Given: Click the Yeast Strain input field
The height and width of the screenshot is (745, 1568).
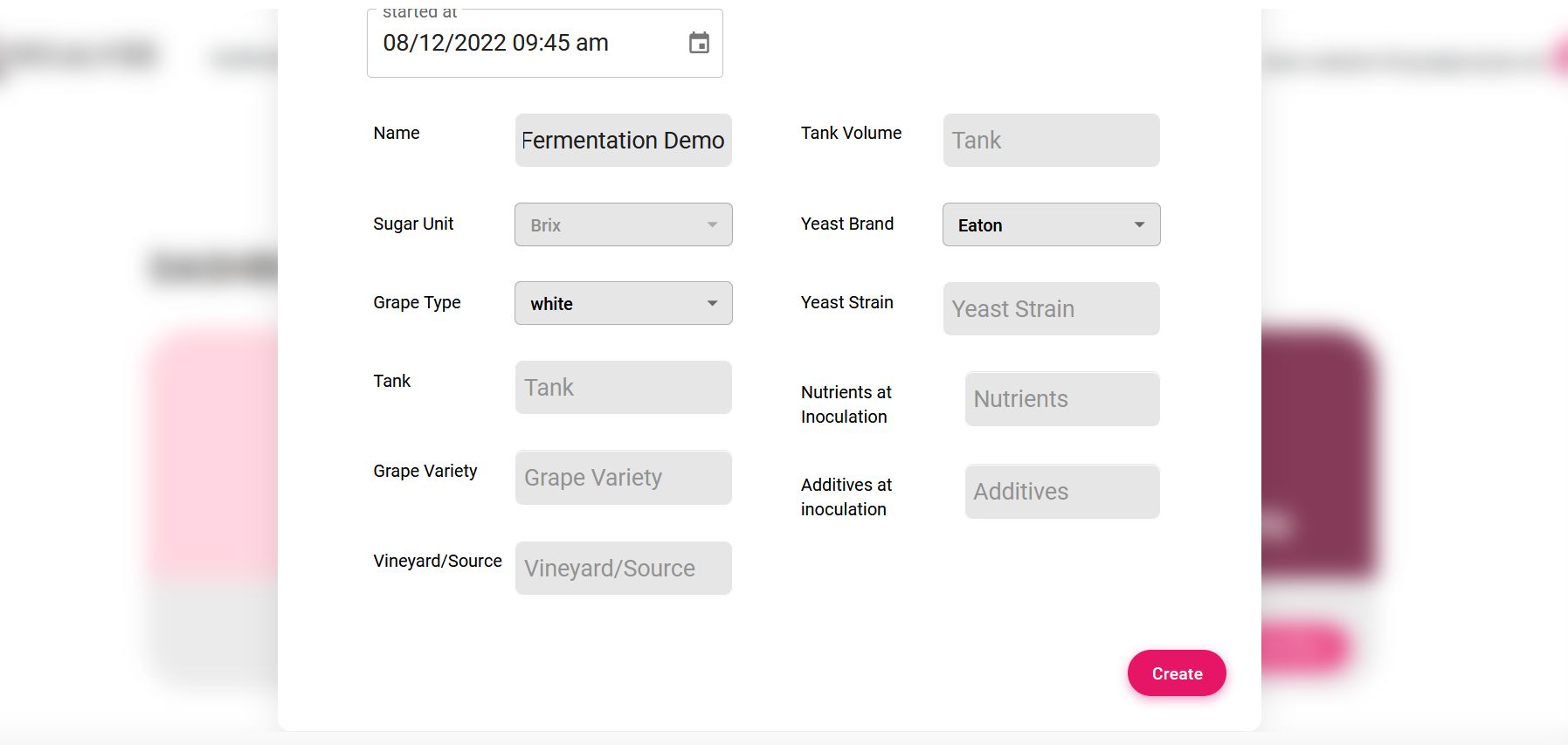Looking at the screenshot, I should (1051, 308).
